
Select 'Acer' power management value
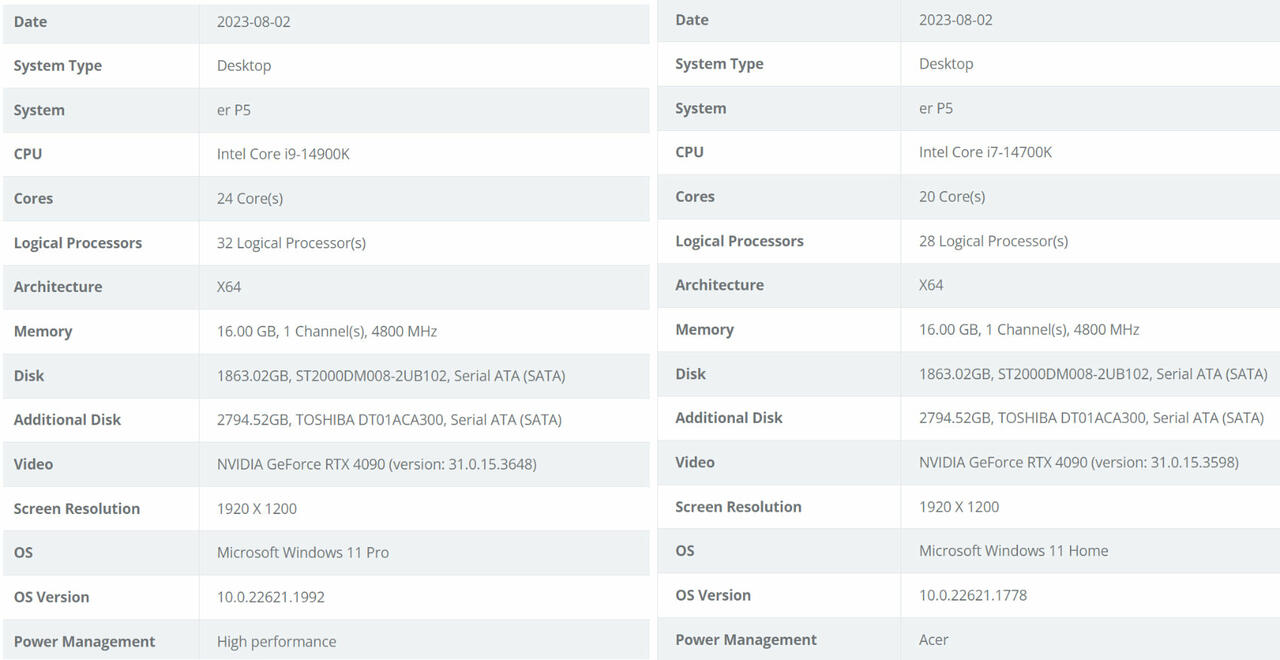coord(934,639)
